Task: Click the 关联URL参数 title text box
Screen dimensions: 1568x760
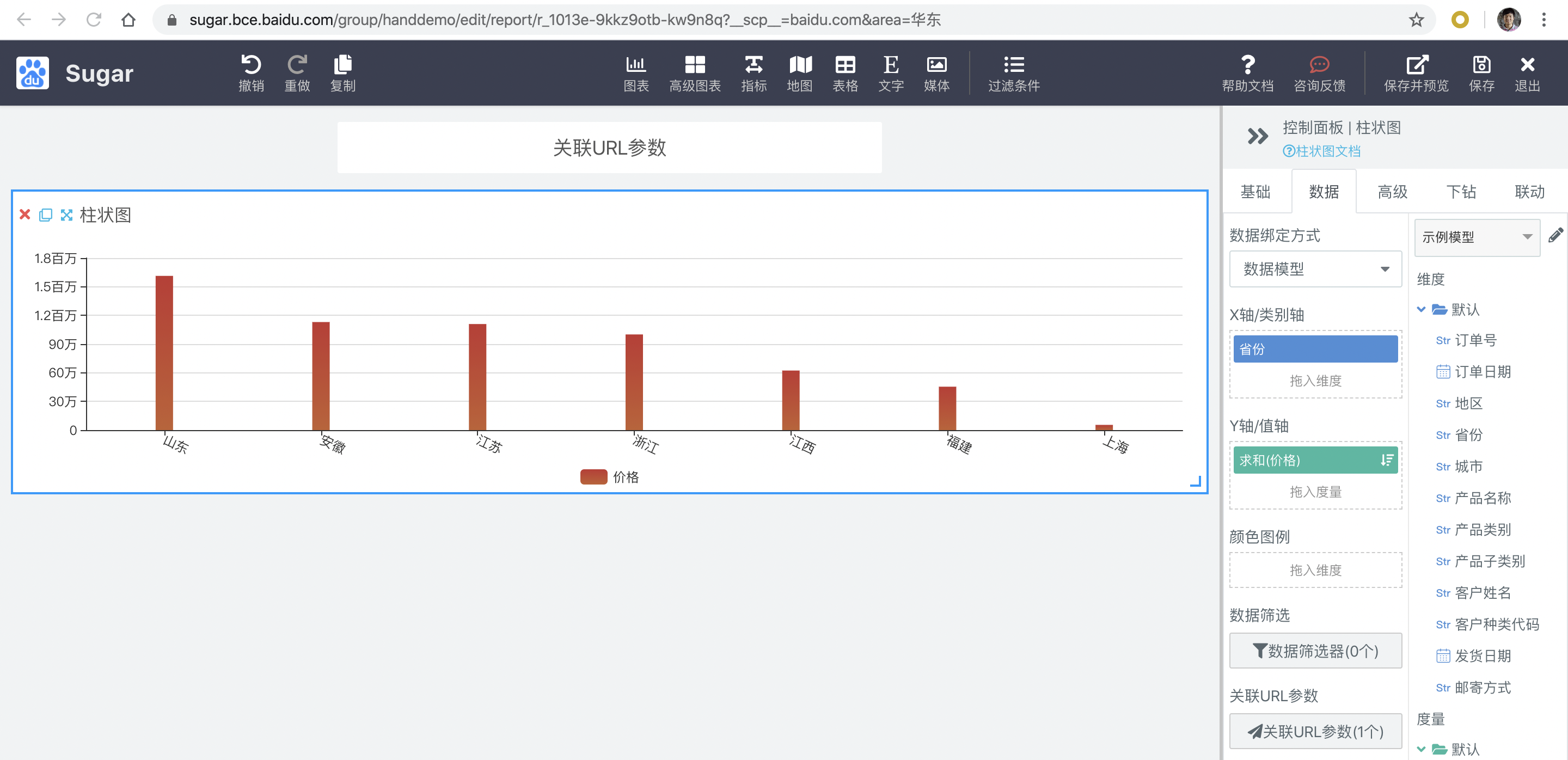Action: tap(609, 147)
